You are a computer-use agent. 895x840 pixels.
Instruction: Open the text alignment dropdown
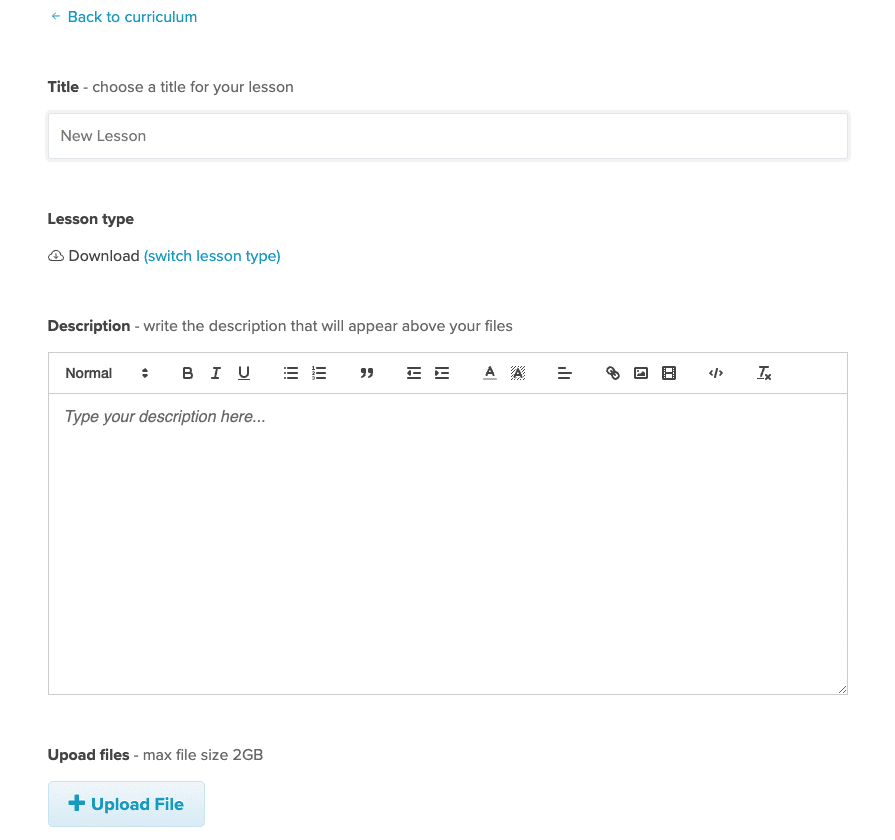(x=565, y=373)
